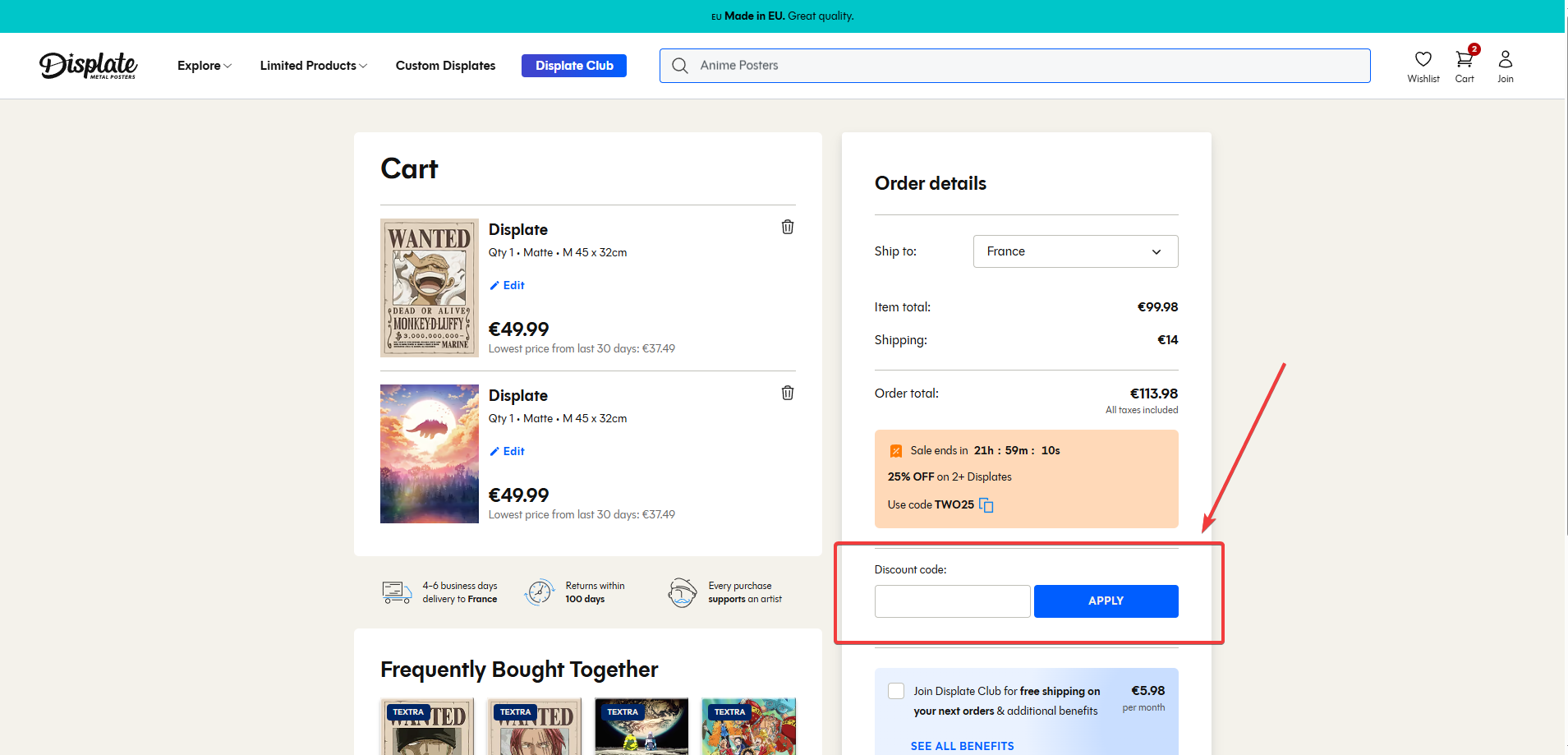Click the Frequently Bought Together heading
The height and width of the screenshot is (755, 1568).
coord(519,670)
